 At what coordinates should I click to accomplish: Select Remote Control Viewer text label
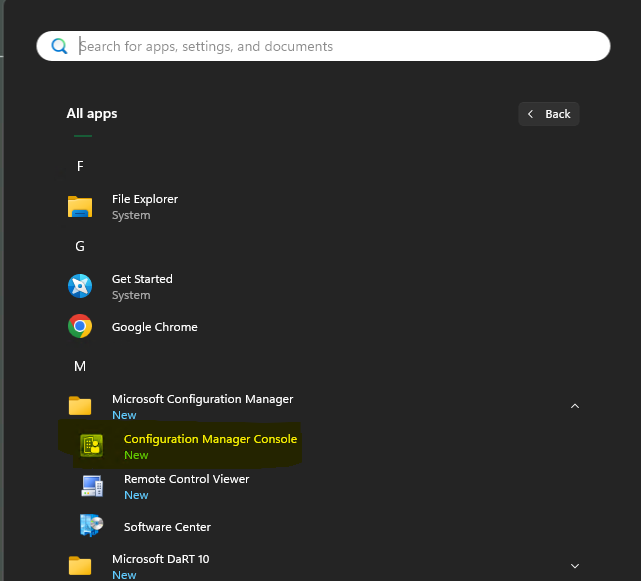[x=186, y=479]
